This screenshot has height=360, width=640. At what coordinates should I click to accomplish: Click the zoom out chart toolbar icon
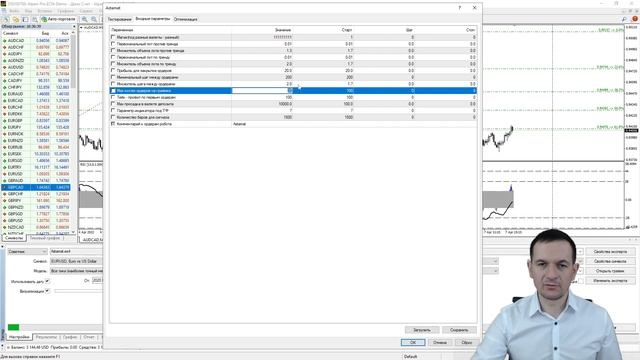tap(94, 19)
